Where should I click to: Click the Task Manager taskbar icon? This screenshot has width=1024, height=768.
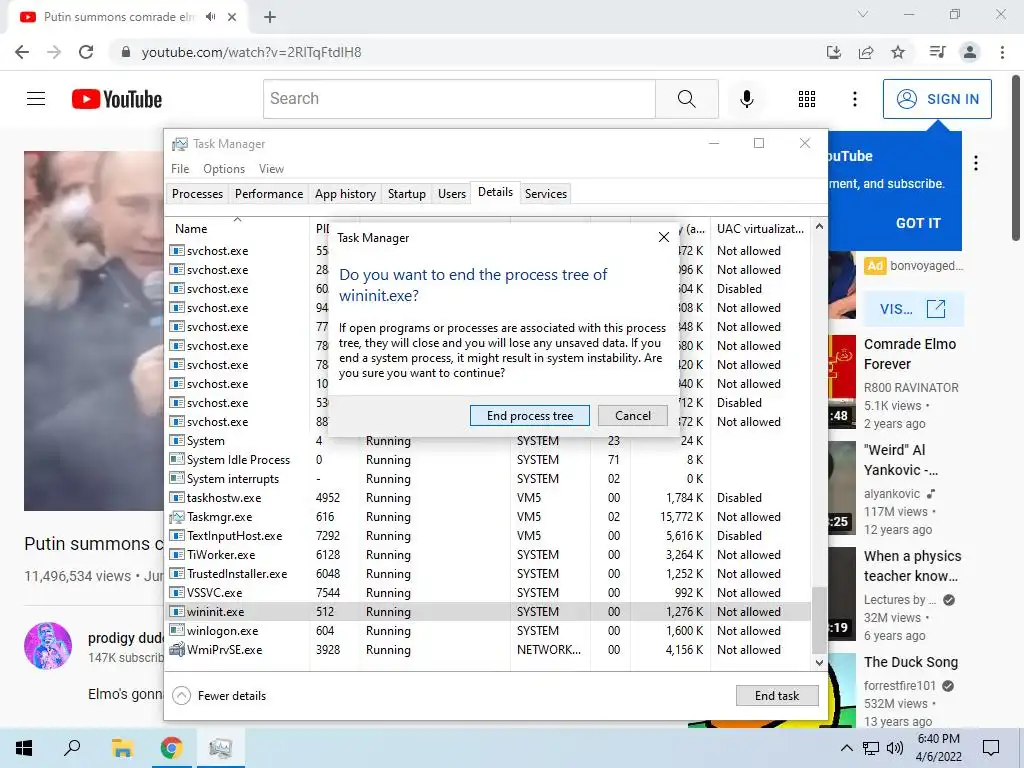pyautogui.click(x=220, y=748)
